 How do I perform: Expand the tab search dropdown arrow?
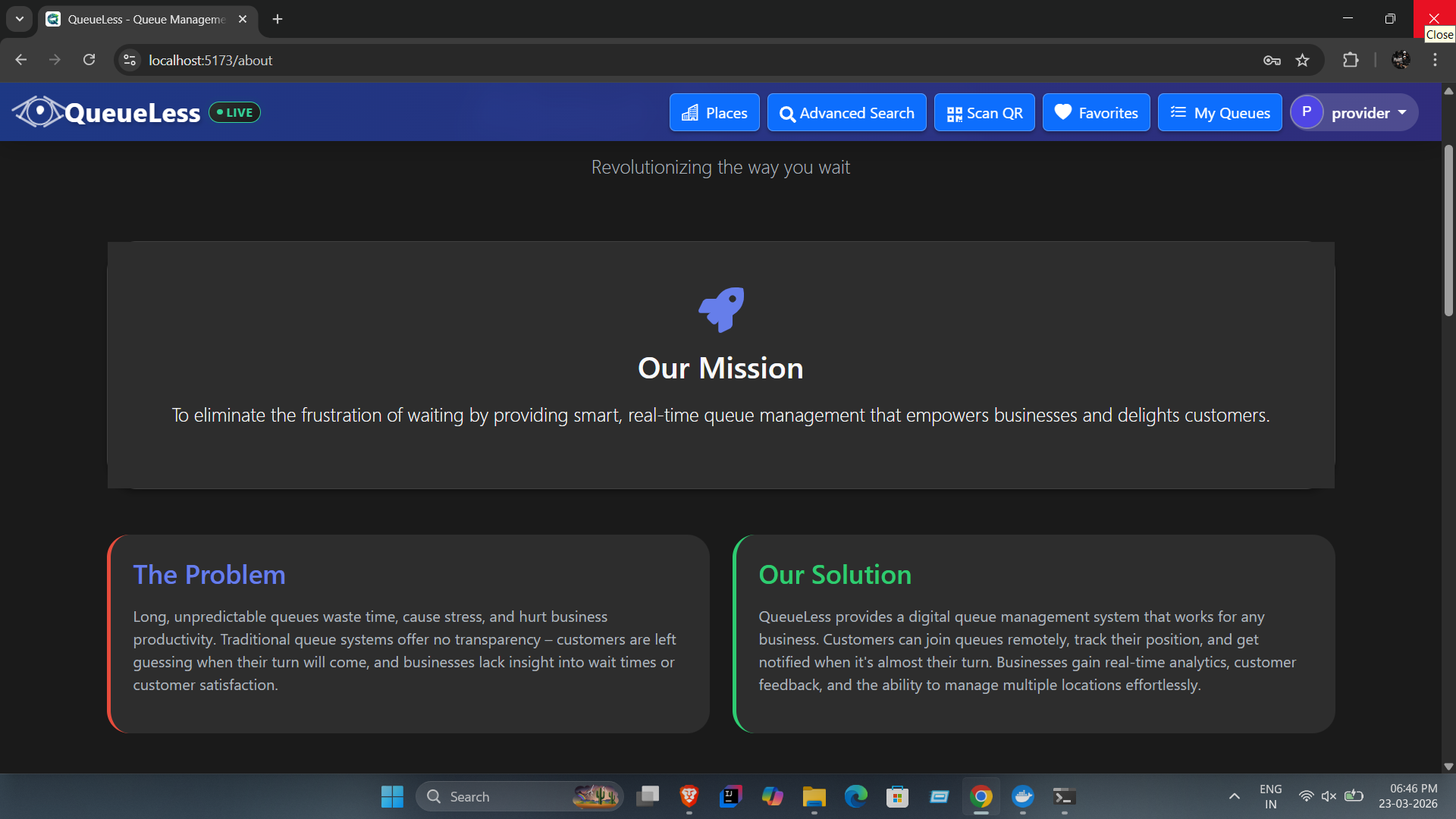click(20, 19)
